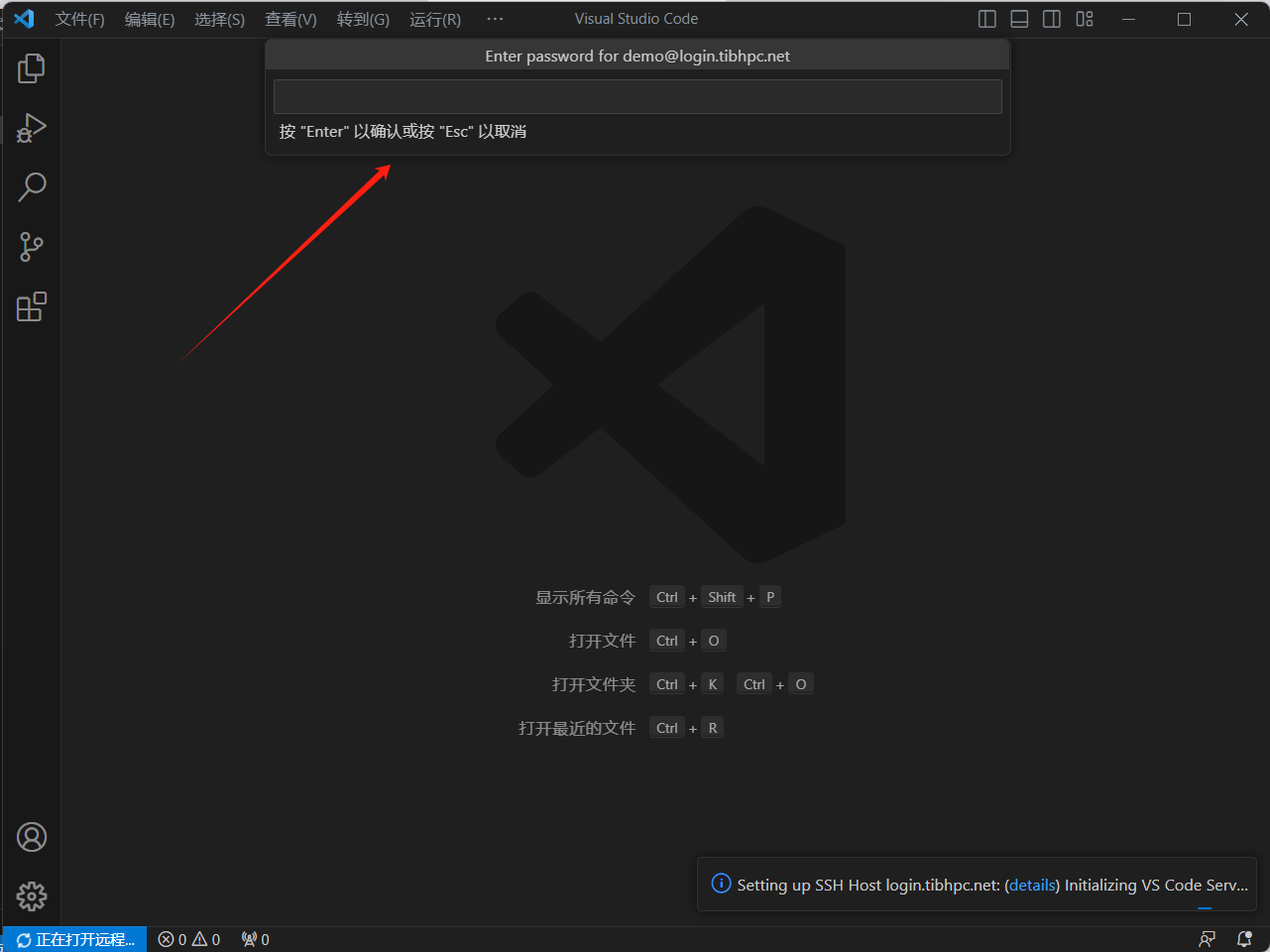Image resolution: width=1270 pixels, height=952 pixels.
Task: Open the Customize Layout icon
Action: tap(1085, 19)
